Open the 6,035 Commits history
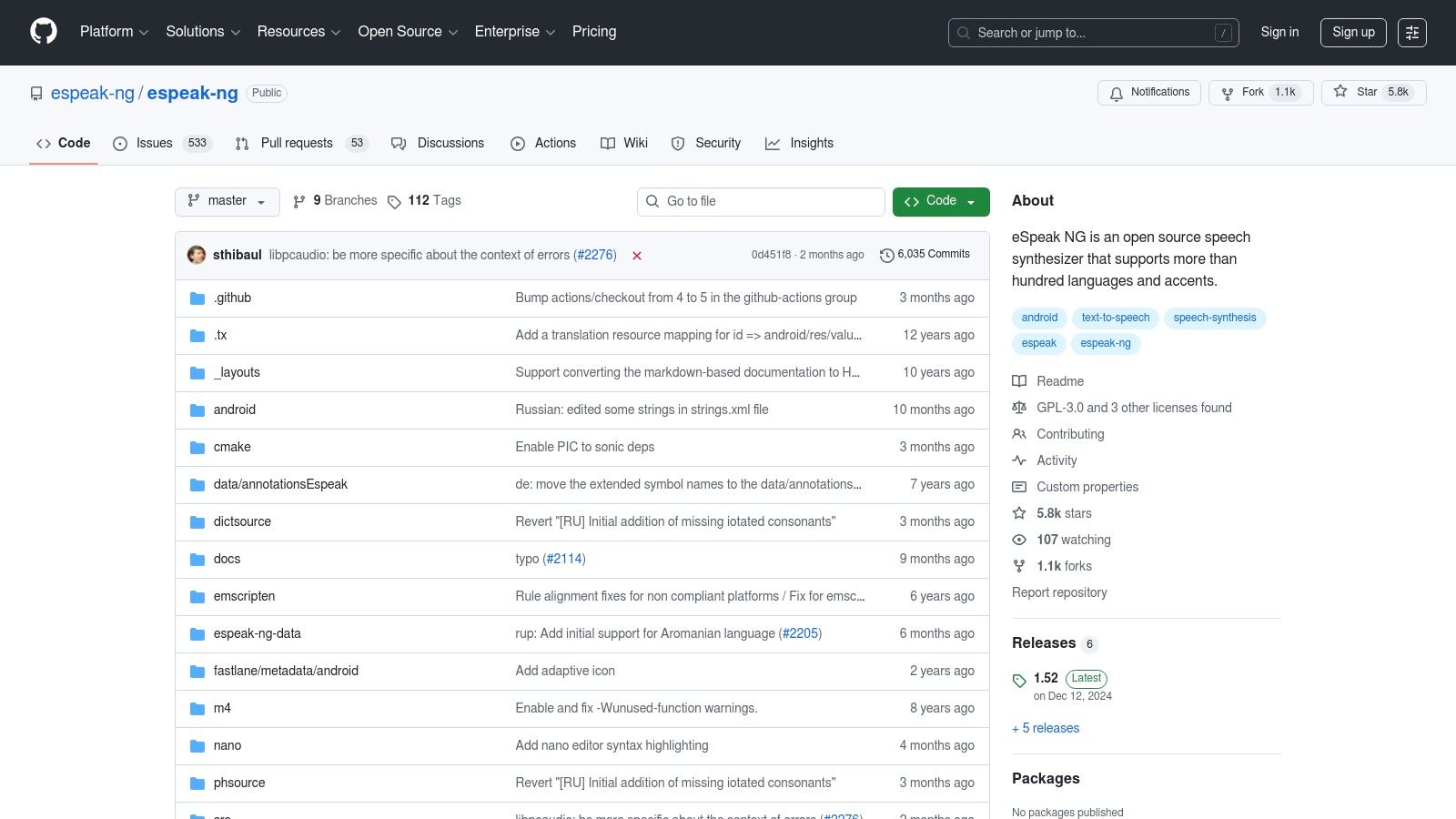 click(925, 255)
